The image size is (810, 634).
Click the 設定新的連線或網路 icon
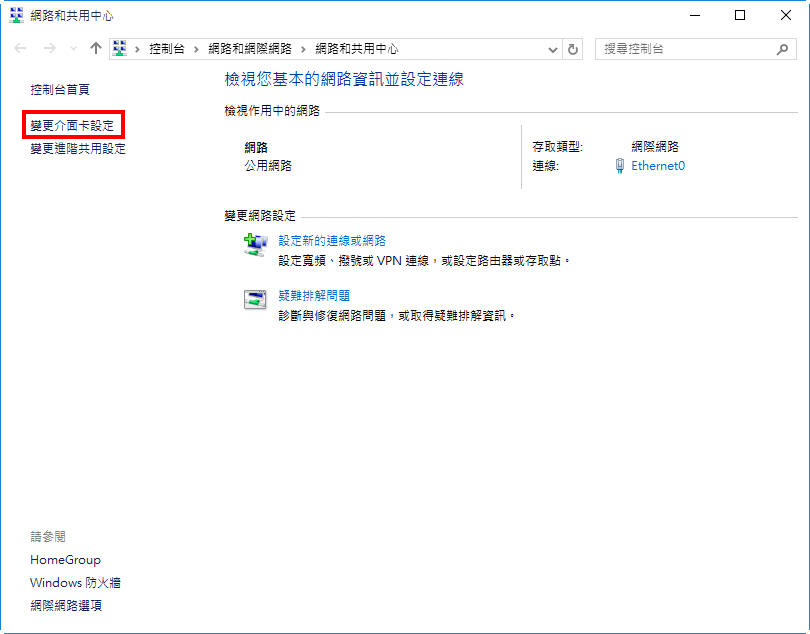pyautogui.click(x=256, y=245)
